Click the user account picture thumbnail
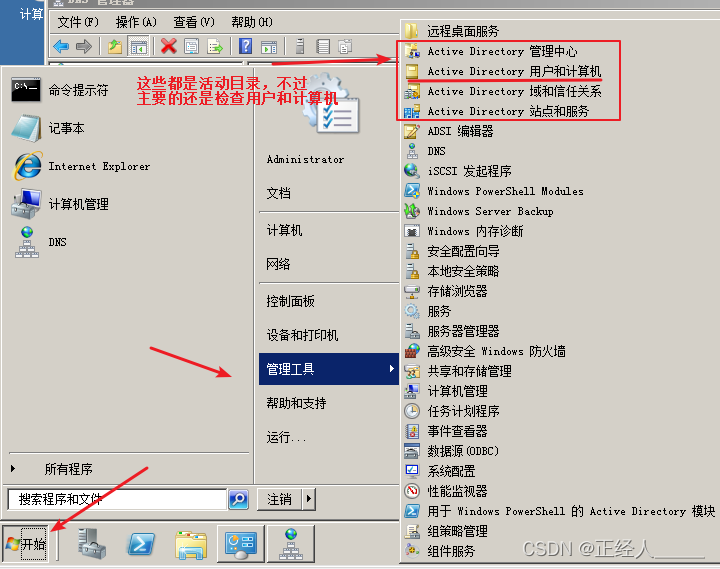 pyautogui.click(x=334, y=105)
